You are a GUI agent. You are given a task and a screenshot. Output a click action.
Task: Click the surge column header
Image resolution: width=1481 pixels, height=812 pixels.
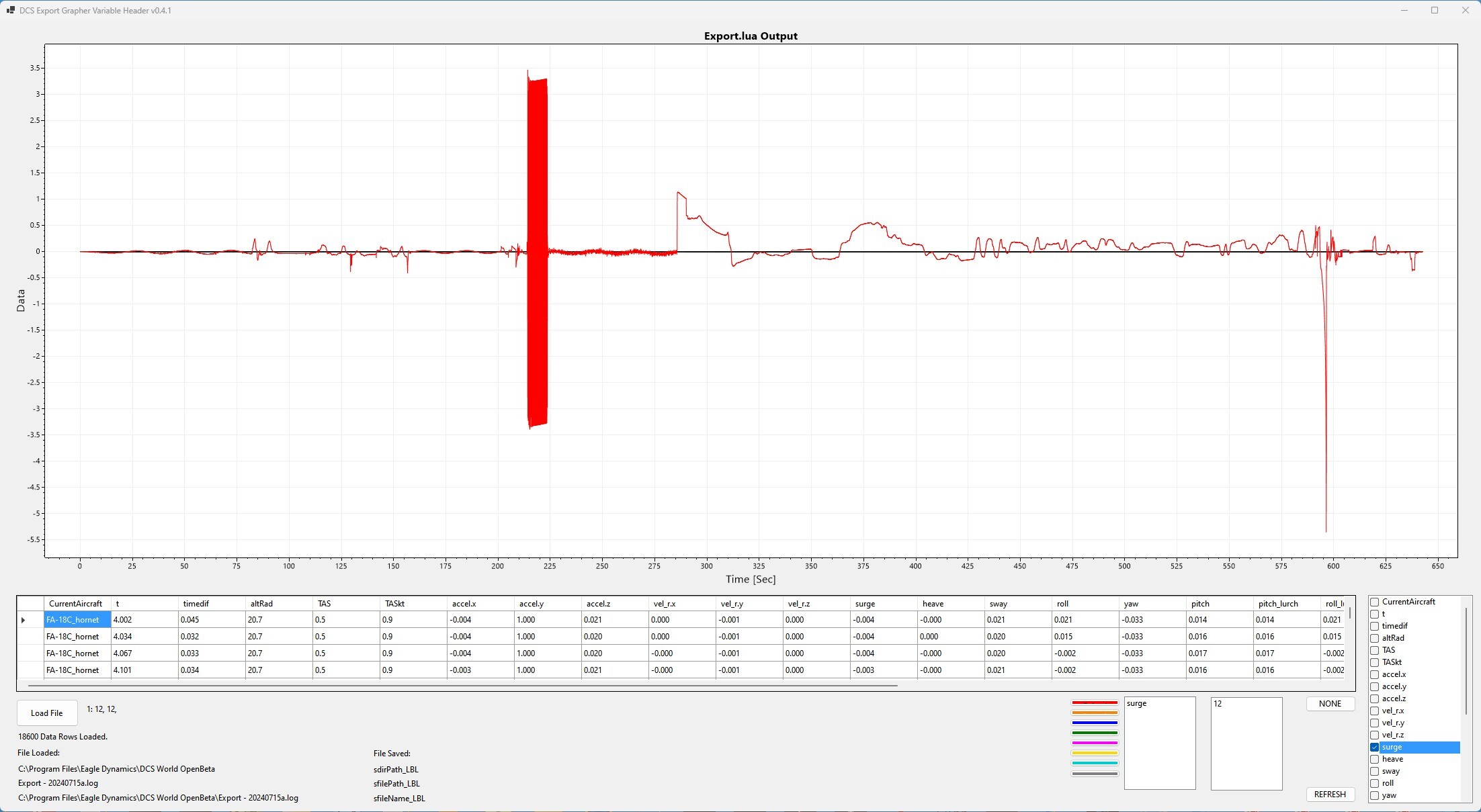pyautogui.click(x=884, y=604)
